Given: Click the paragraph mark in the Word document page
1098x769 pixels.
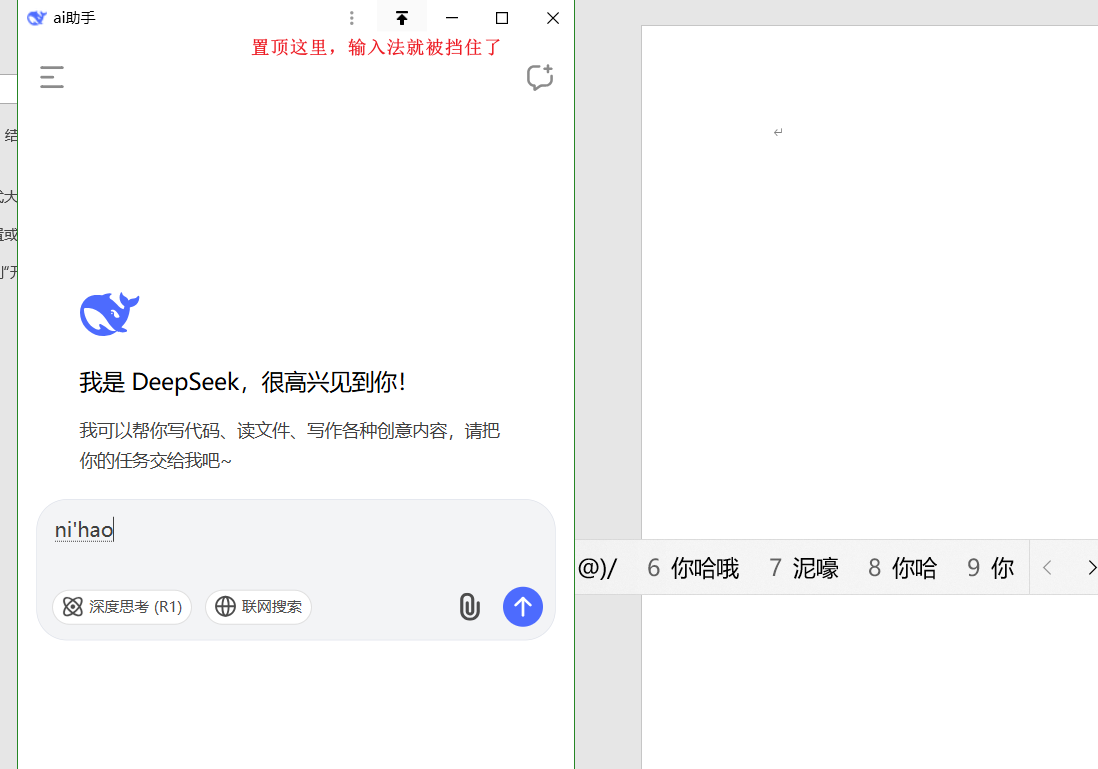Looking at the screenshot, I should (x=778, y=132).
